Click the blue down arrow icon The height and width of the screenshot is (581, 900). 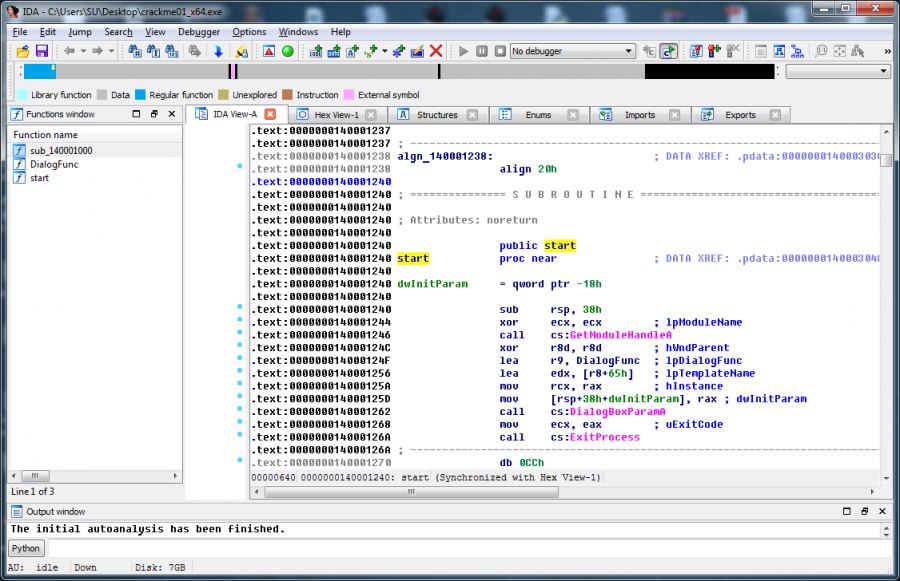[217, 51]
